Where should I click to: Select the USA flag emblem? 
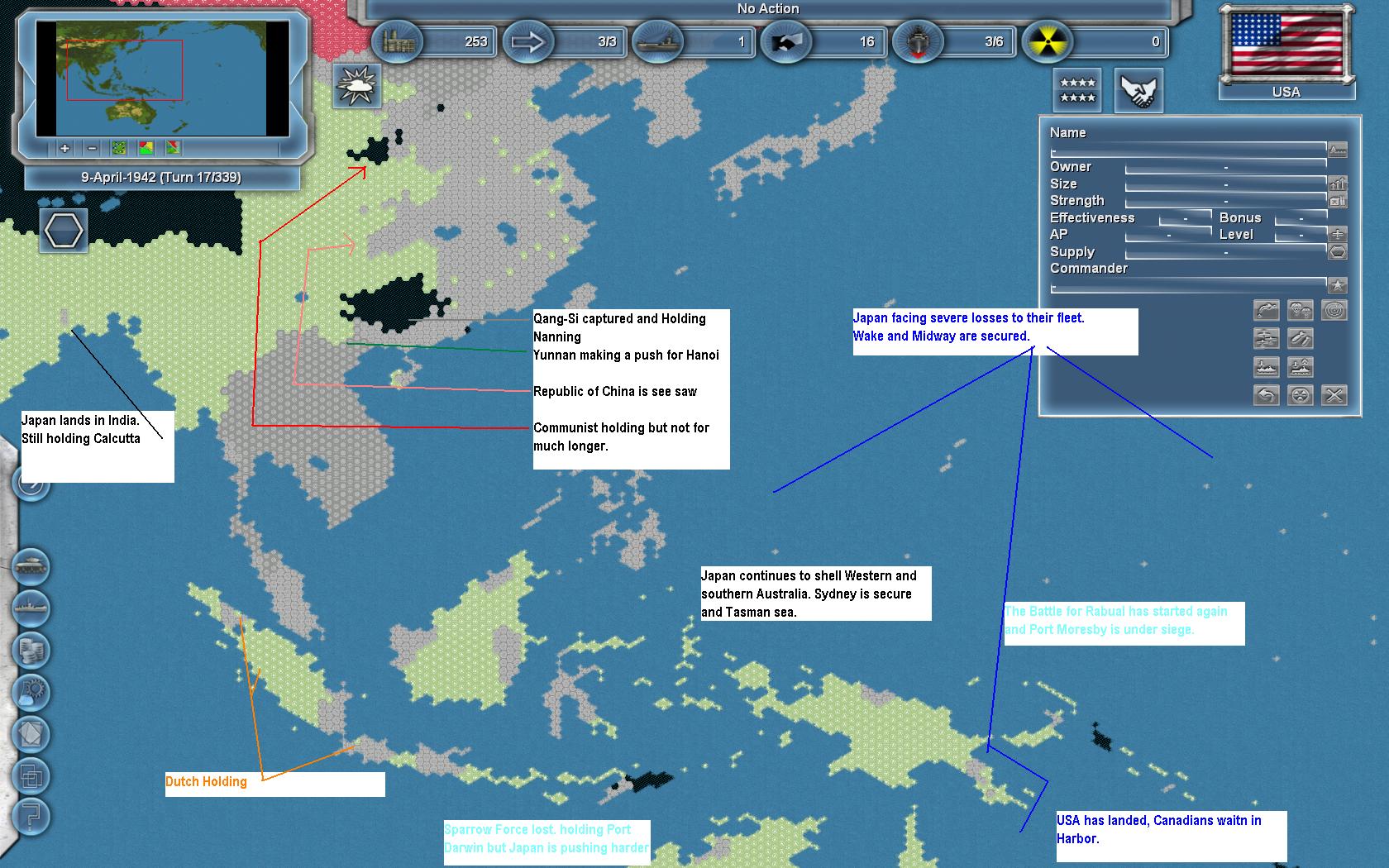click(x=1286, y=46)
